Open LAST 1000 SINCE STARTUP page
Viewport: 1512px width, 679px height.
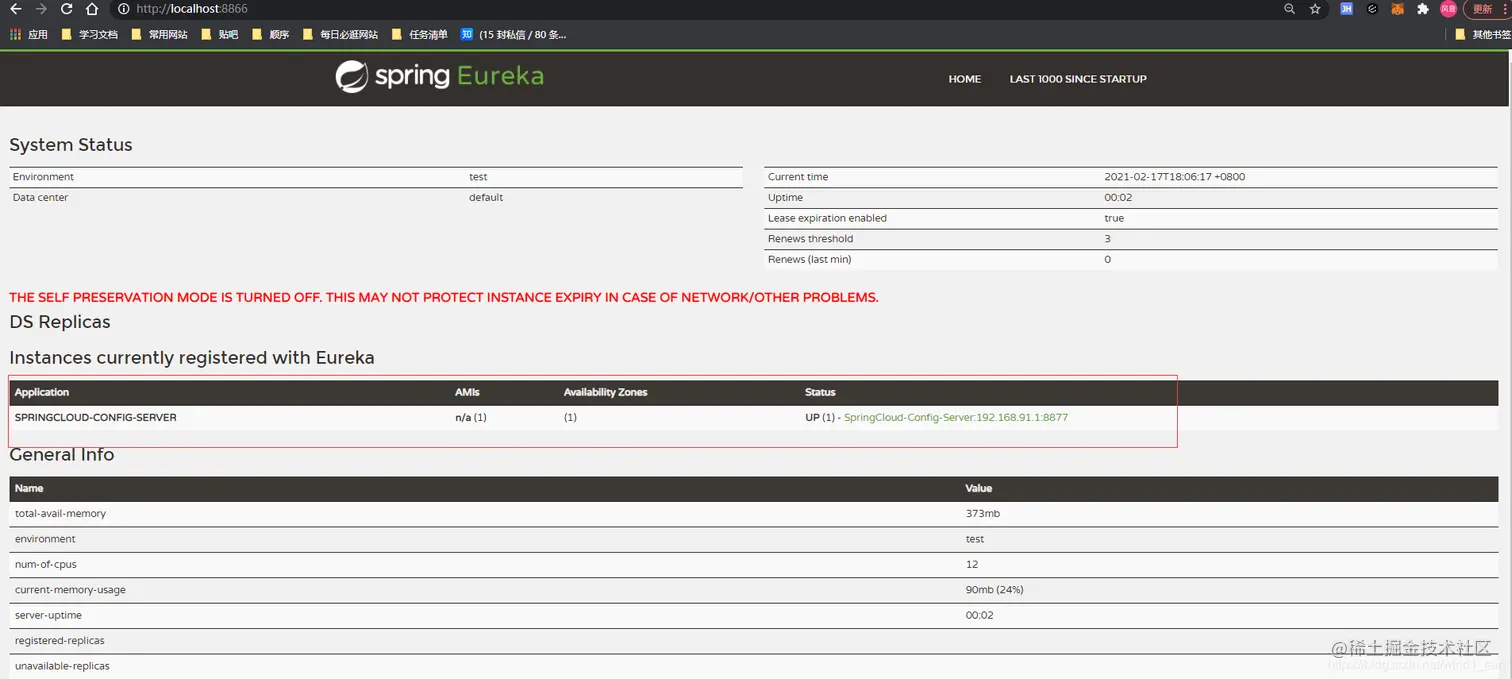[x=1078, y=79]
